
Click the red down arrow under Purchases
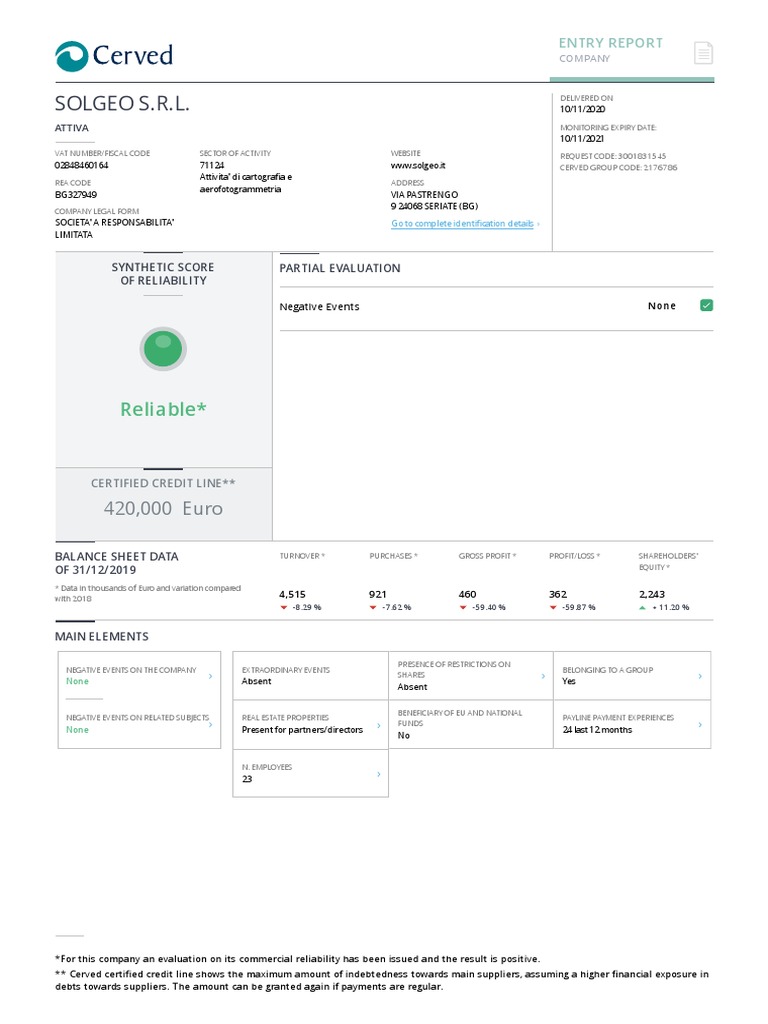coord(373,607)
